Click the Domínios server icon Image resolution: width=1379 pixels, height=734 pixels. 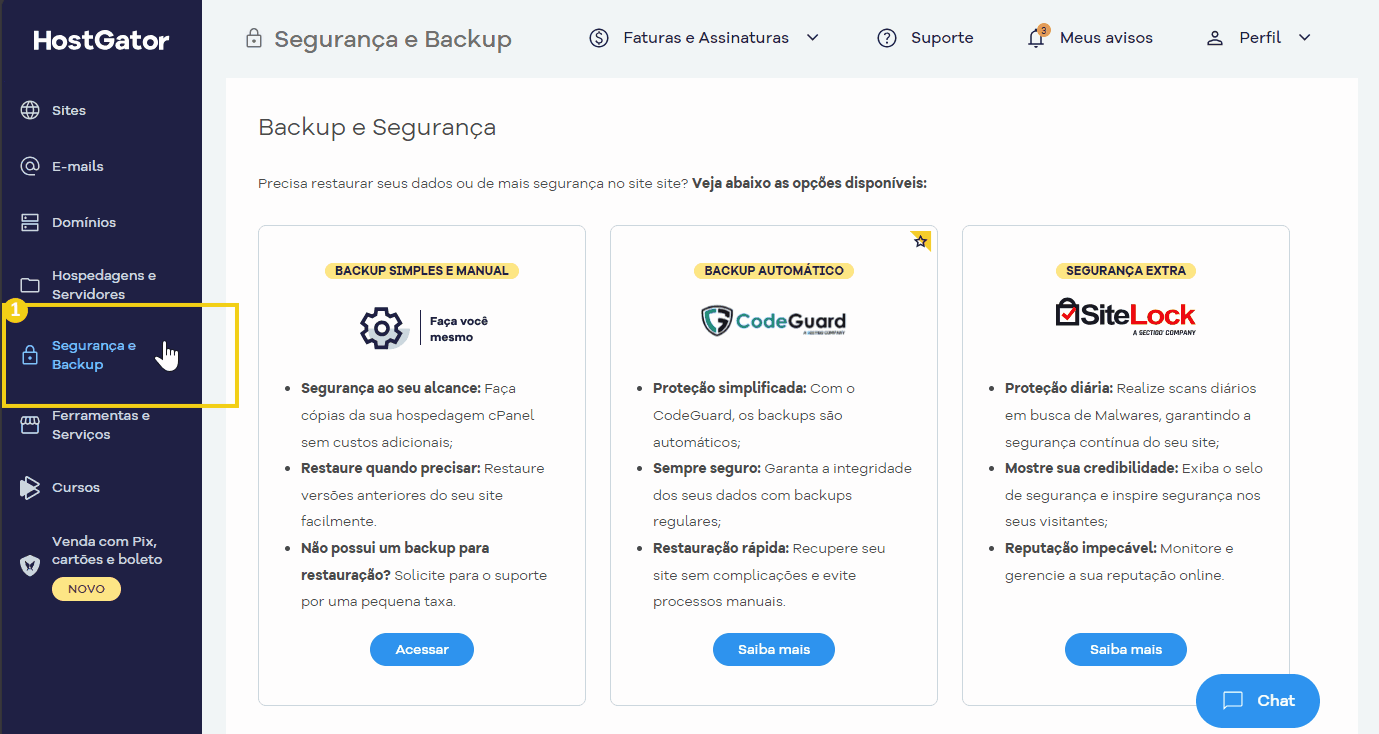point(30,222)
